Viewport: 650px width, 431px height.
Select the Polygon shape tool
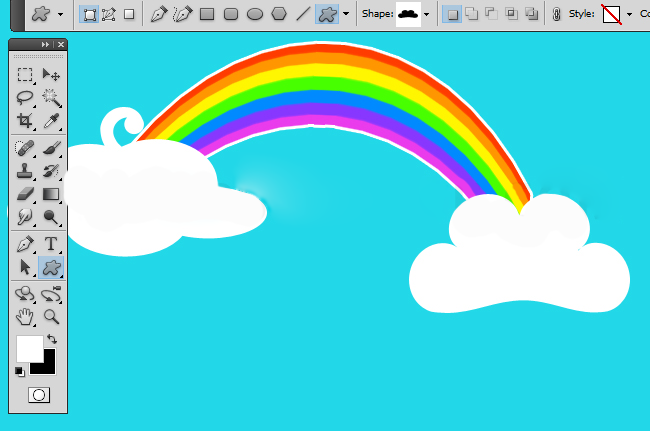[279, 15]
